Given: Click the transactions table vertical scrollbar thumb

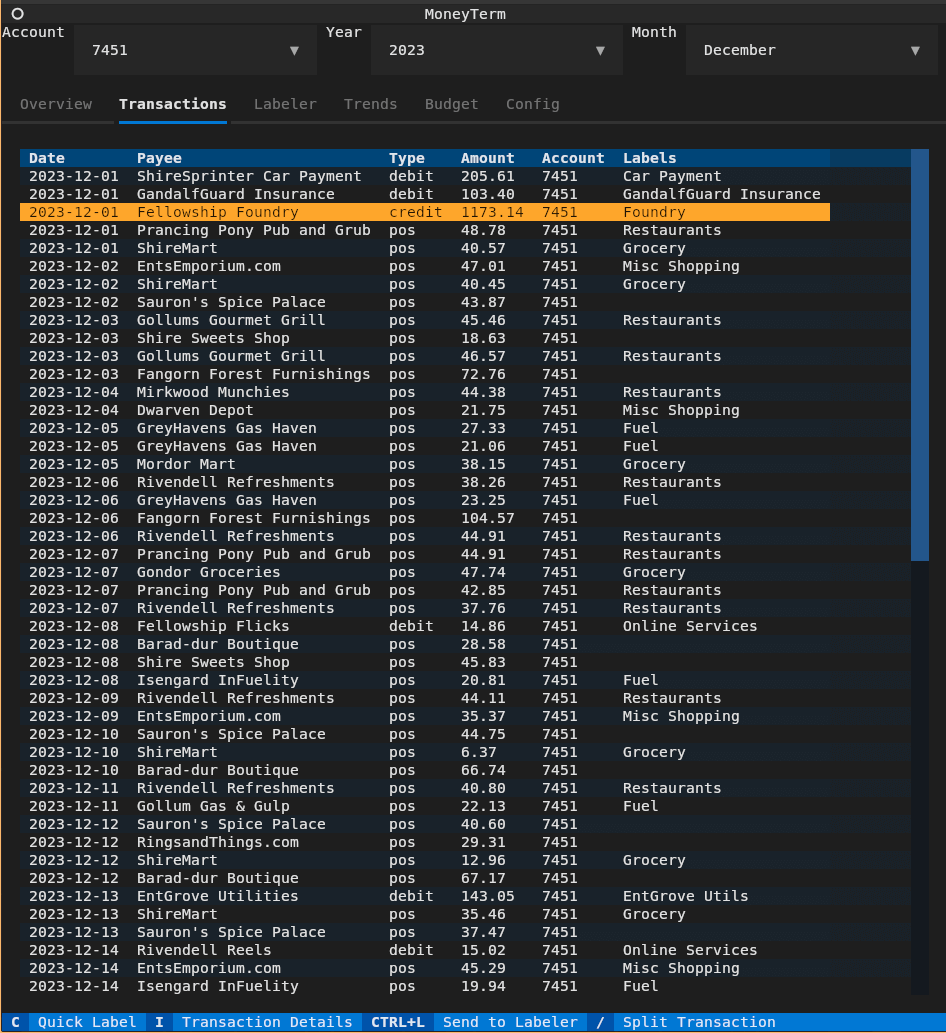Looking at the screenshot, I should pyautogui.click(x=919, y=355).
